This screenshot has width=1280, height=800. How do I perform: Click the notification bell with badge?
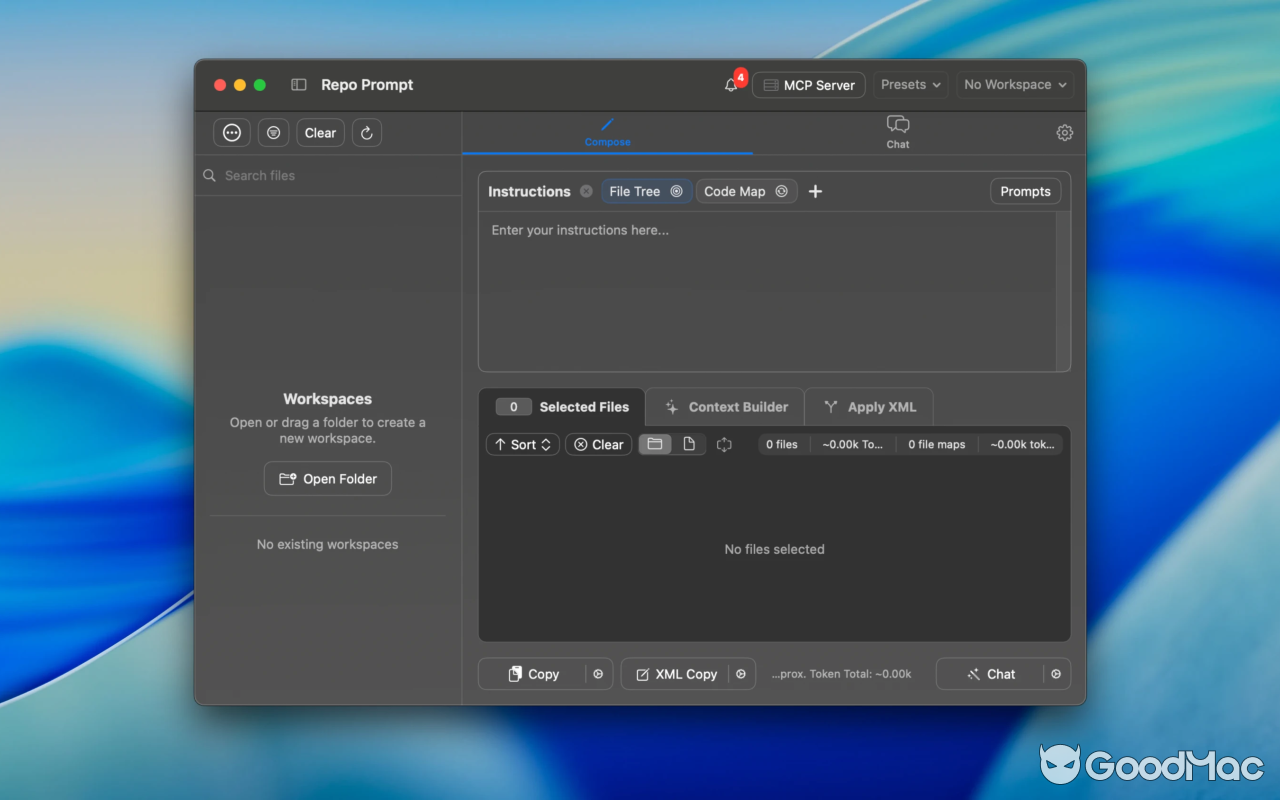[731, 85]
